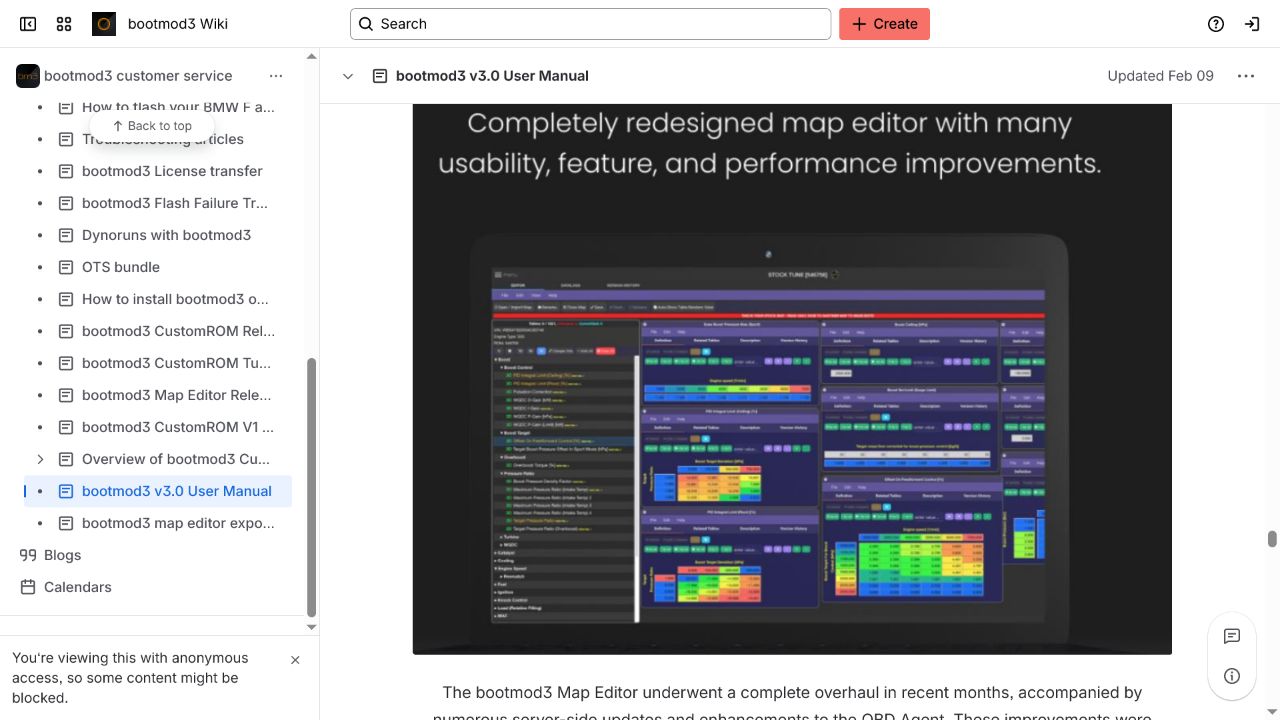Open bootmod3 Flash Failure Tr... page
Viewport: 1280px width, 720px height.
[x=175, y=203]
